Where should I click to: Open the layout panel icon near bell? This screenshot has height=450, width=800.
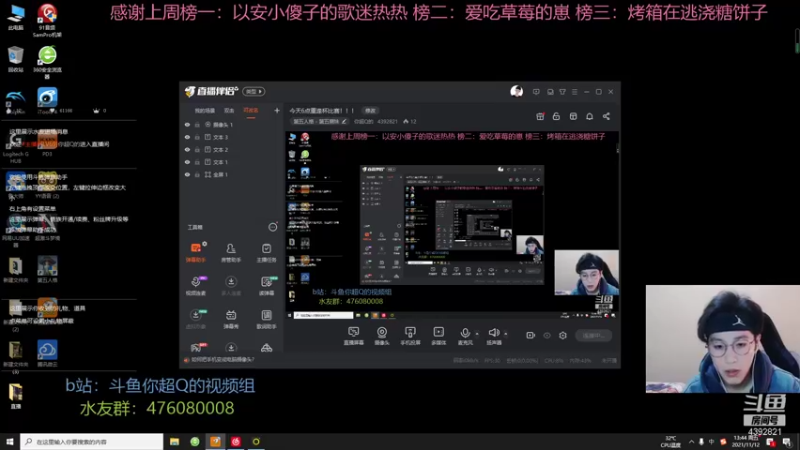(x=573, y=116)
